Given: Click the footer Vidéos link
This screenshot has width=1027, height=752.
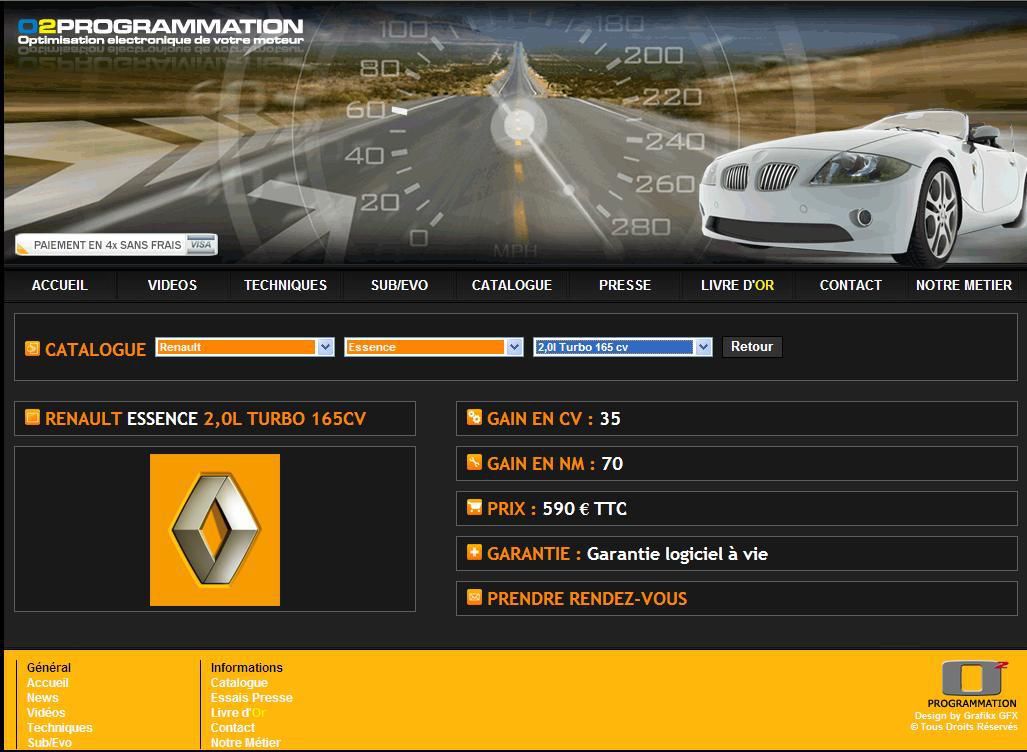Looking at the screenshot, I should coord(46,713).
